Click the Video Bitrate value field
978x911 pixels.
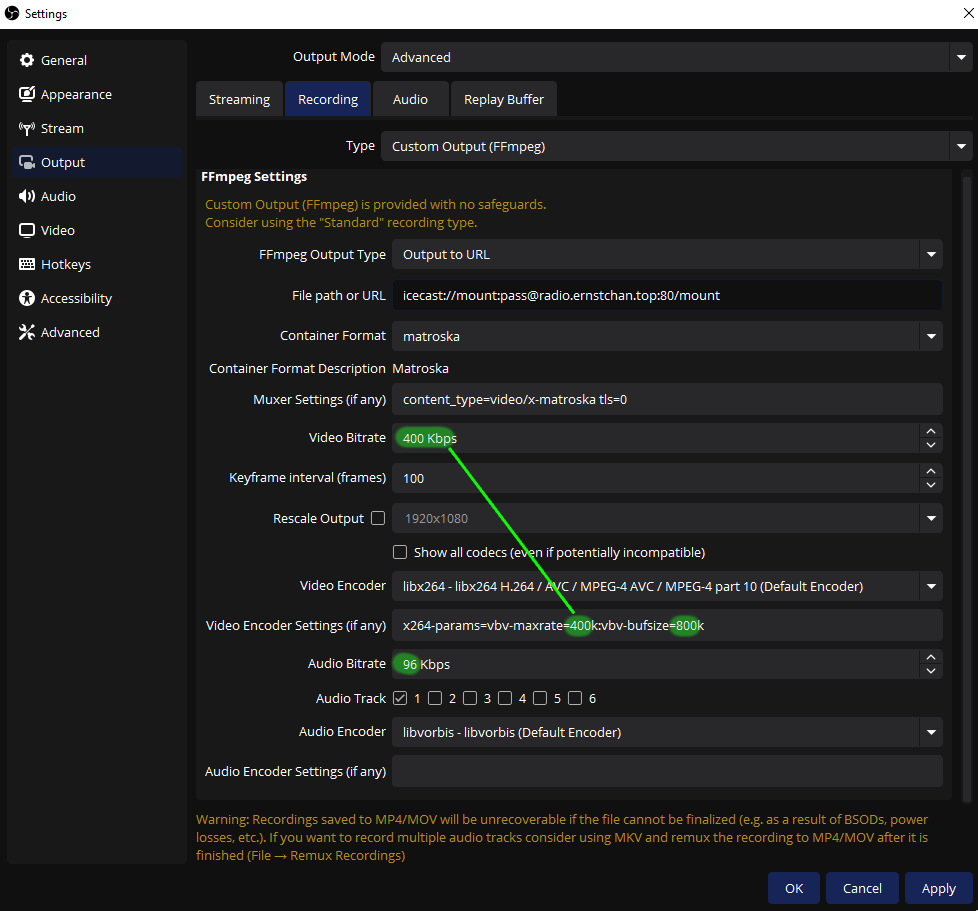click(656, 438)
